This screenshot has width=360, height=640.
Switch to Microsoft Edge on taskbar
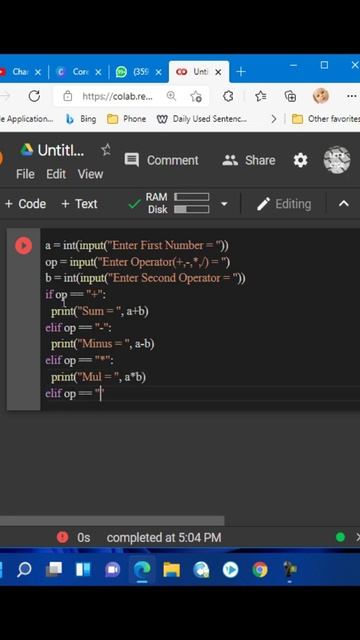click(142, 569)
